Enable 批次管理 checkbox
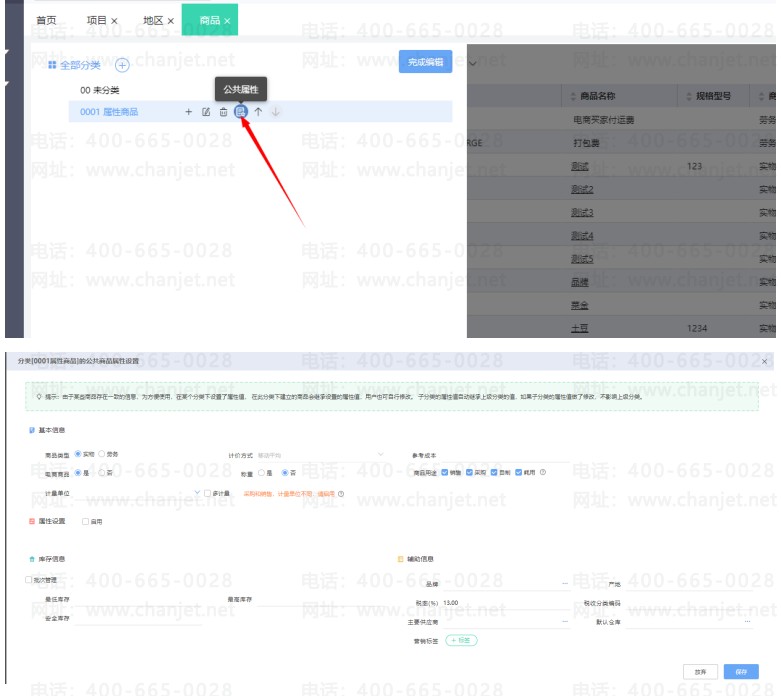 28,579
